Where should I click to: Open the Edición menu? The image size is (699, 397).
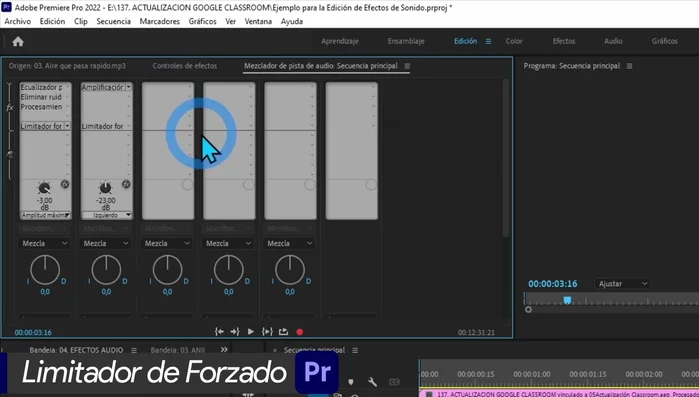[52, 21]
